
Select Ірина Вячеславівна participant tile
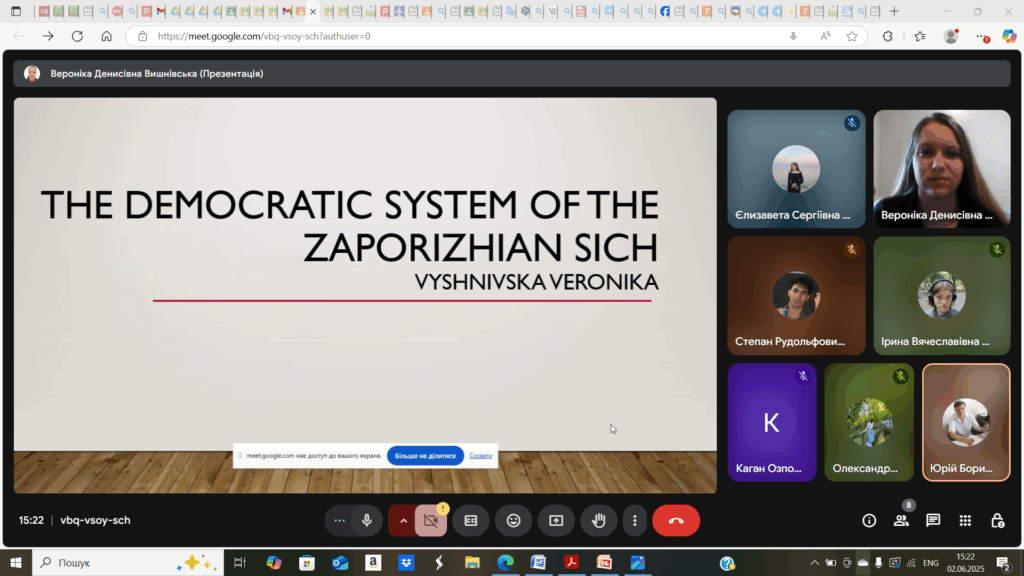(942, 295)
